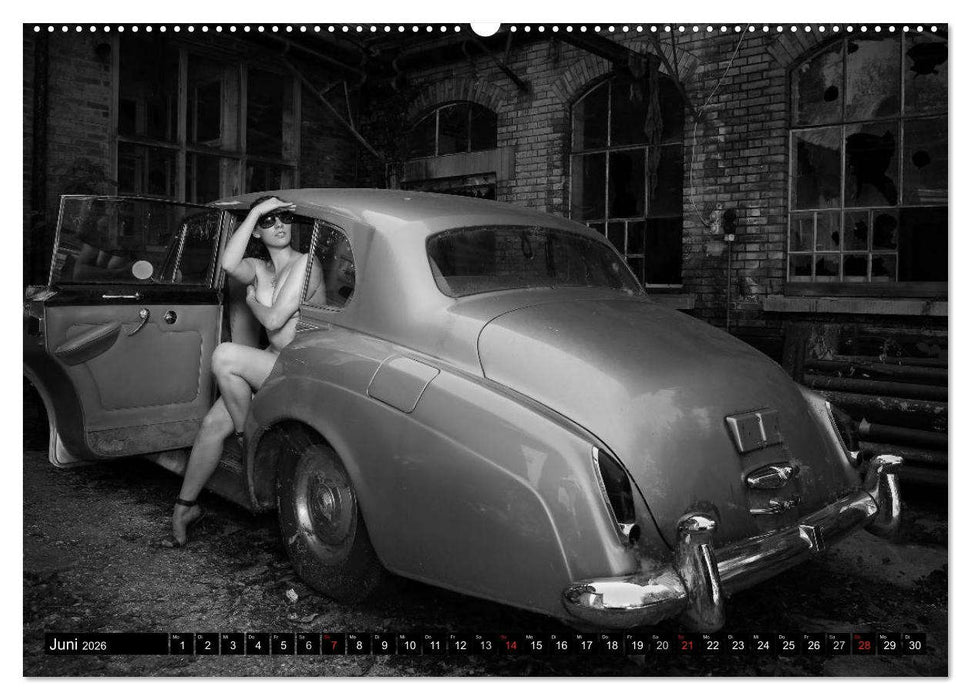Select date 15 in the calendar strip

click(x=537, y=646)
